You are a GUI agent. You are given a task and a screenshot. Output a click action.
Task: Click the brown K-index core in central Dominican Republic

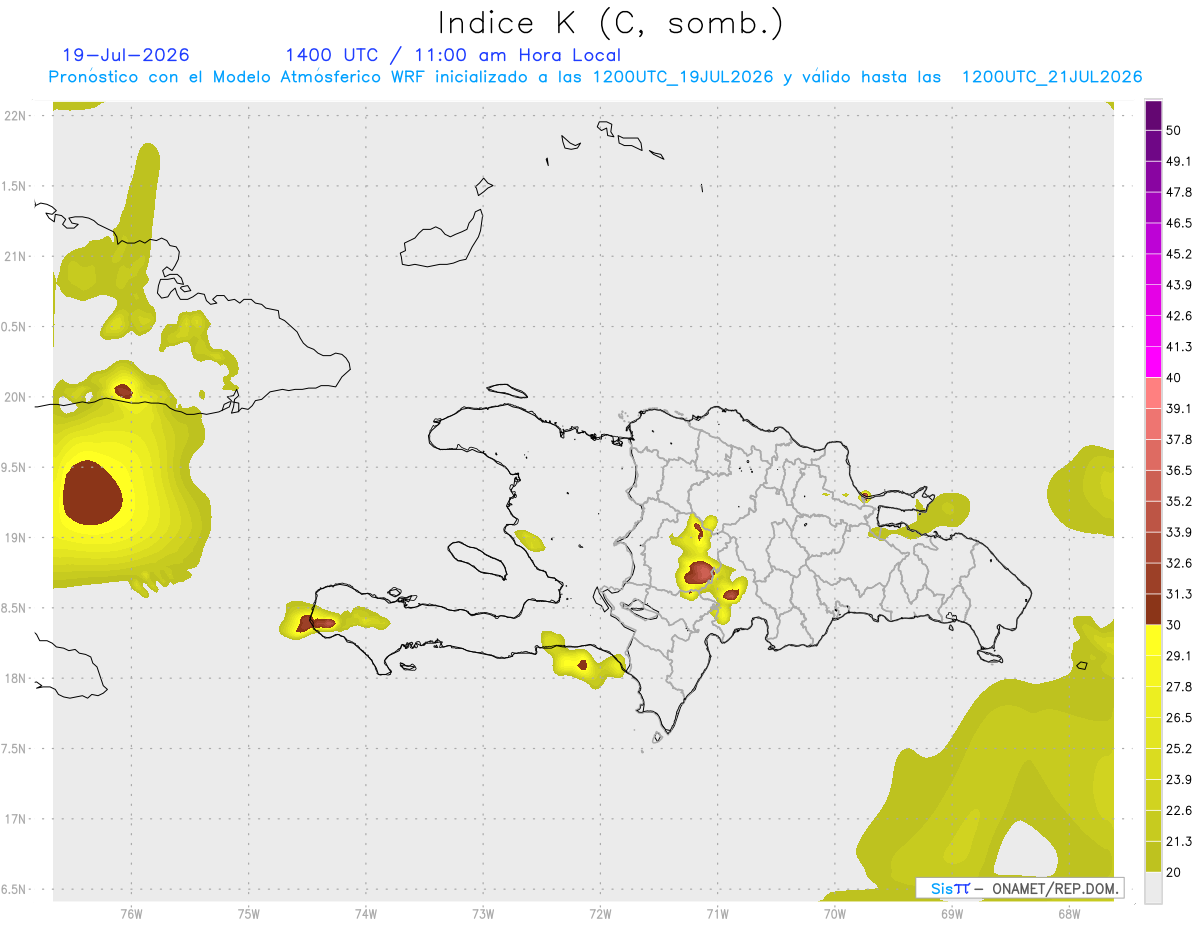tap(698, 573)
